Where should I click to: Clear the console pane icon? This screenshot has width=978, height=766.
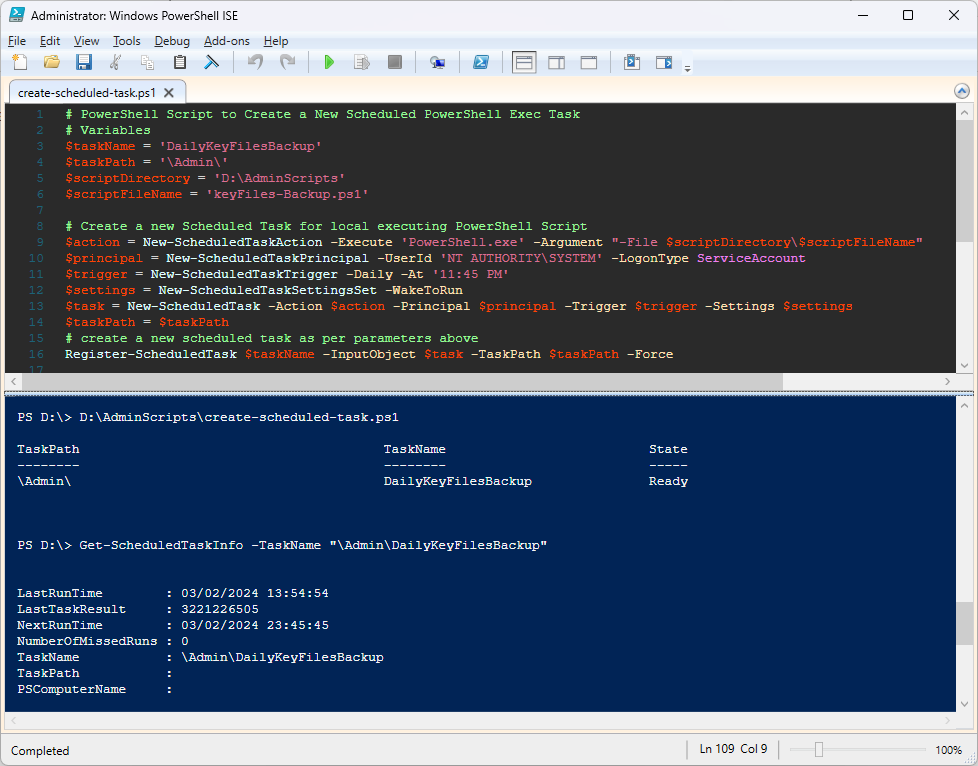point(212,62)
